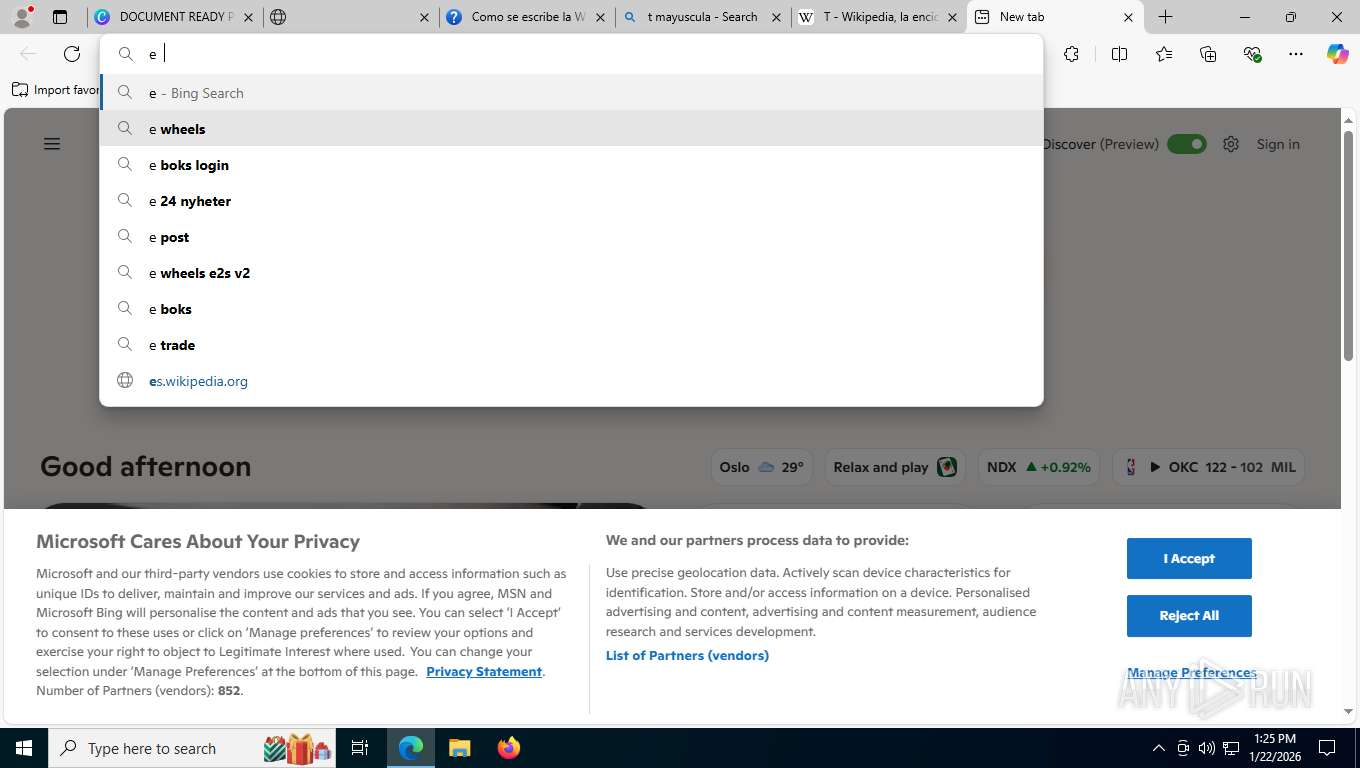1360x768 pixels.
Task: Switch to Como se escribe tab
Action: 528,17
